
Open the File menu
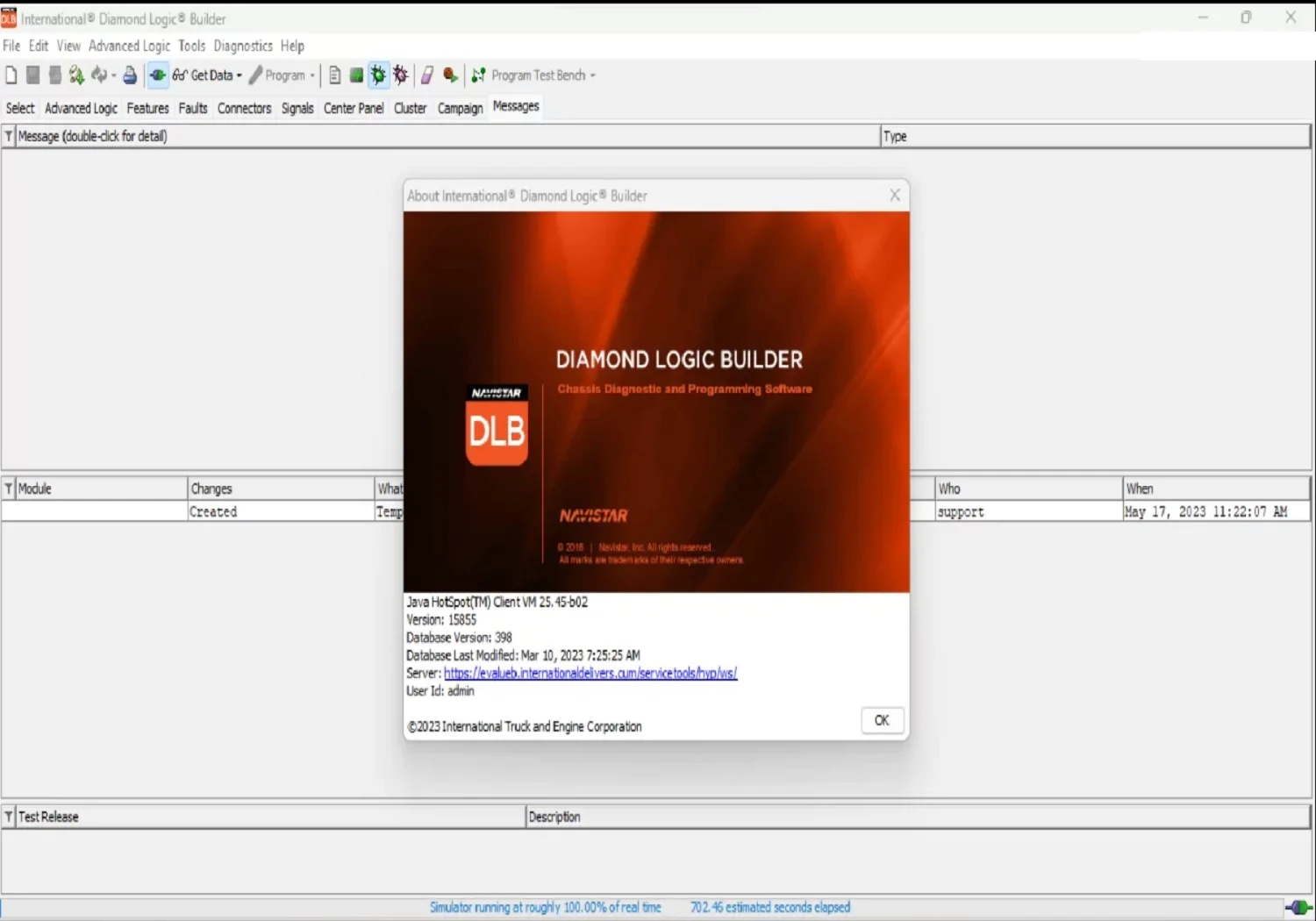[x=11, y=46]
